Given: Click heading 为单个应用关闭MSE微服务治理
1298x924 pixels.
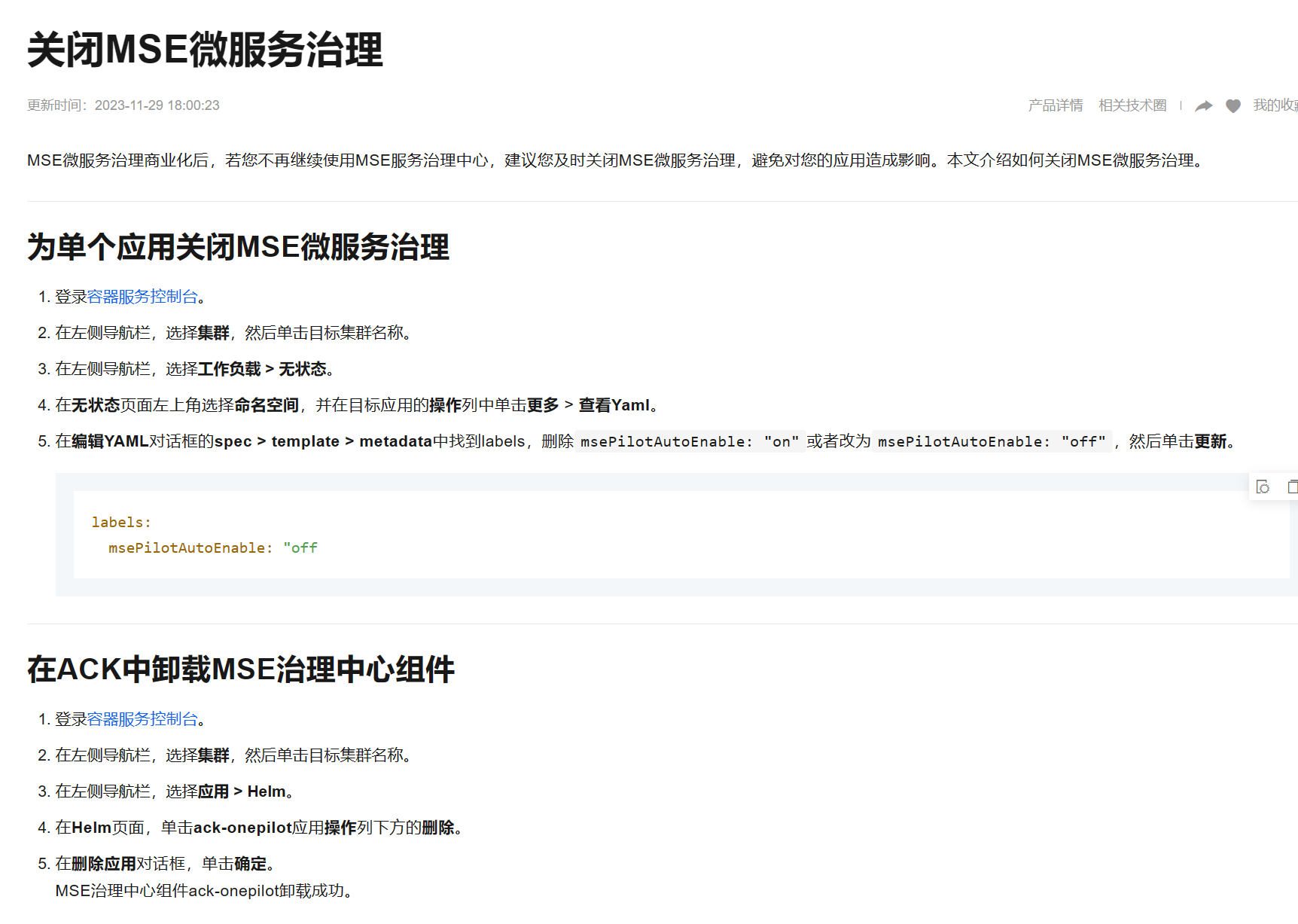Looking at the screenshot, I should (x=238, y=247).
